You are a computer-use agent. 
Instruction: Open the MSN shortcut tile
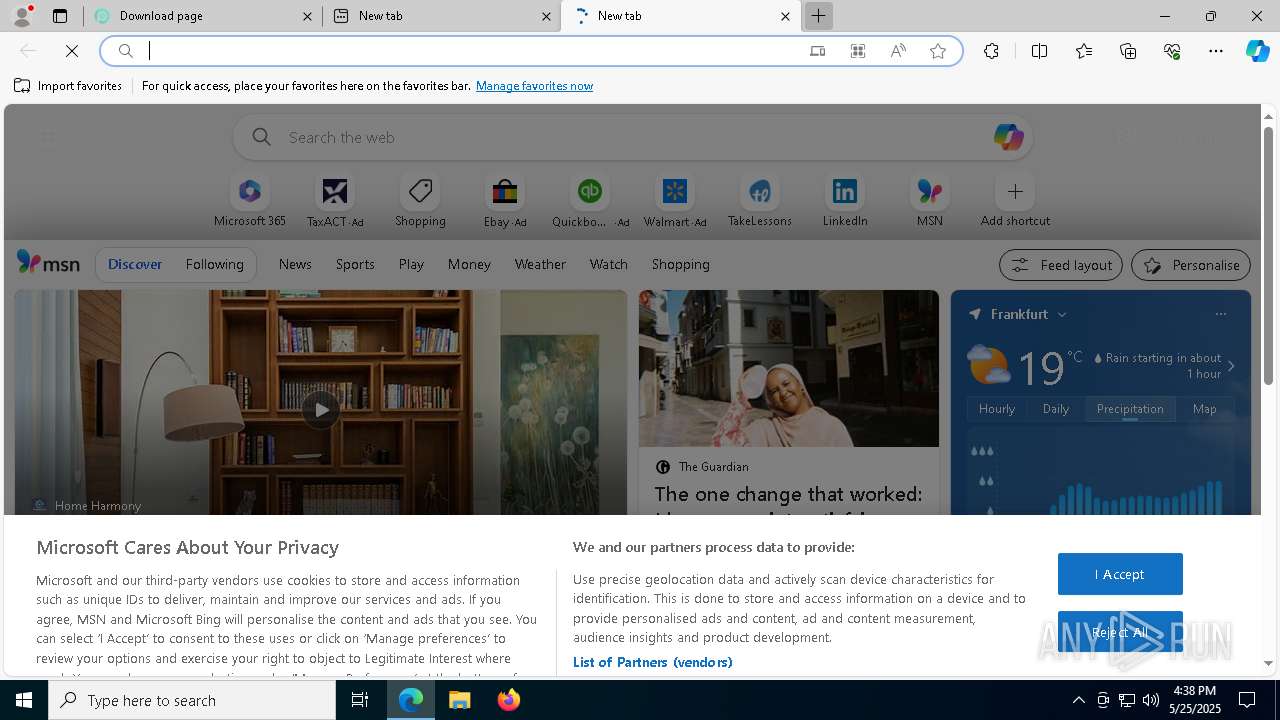pos(930,201)
